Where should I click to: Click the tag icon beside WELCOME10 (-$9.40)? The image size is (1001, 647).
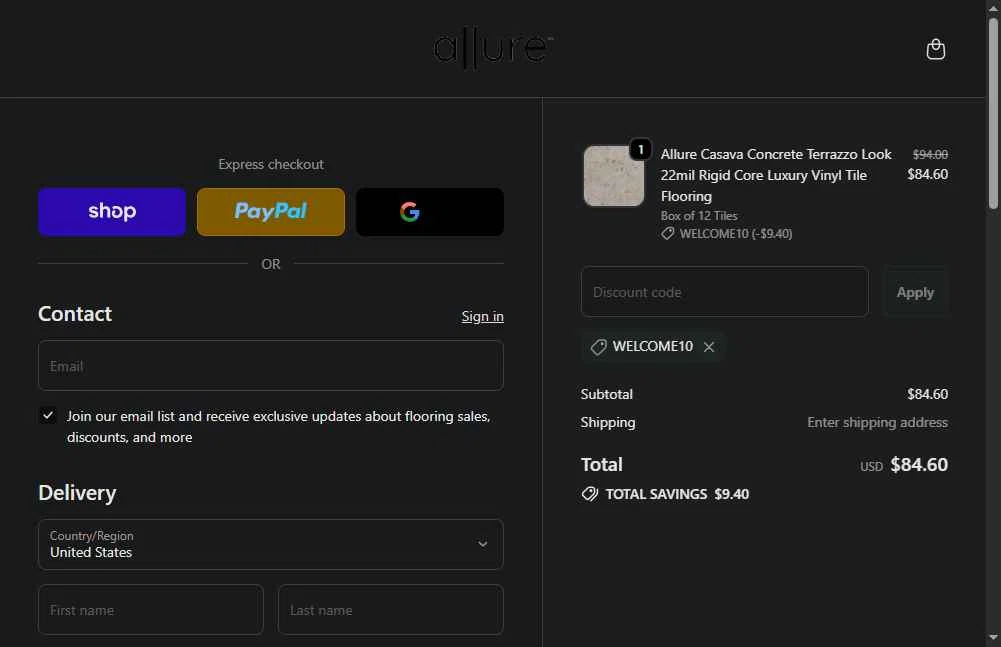(x=668, y=234)
